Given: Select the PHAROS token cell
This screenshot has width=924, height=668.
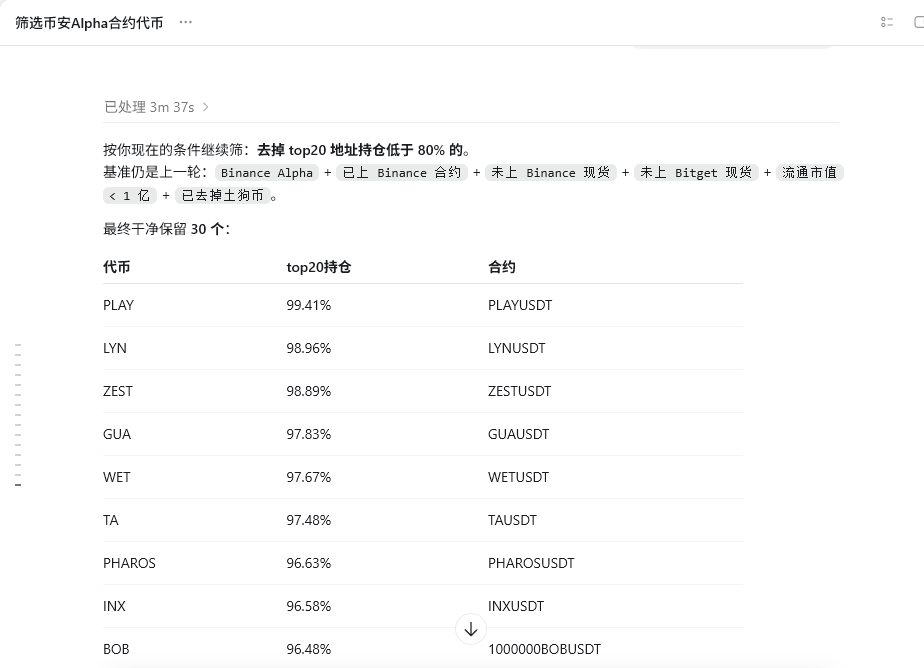Looking at the screenshot, I should coord(130,563).
